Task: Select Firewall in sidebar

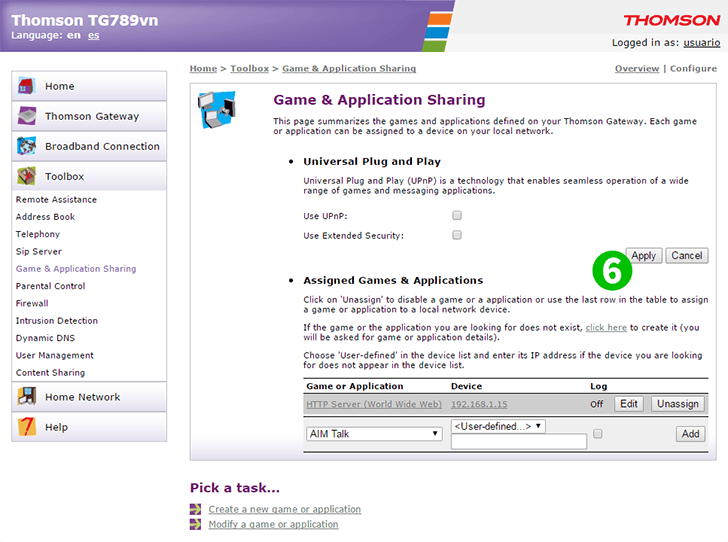Action: tap(32, 303)
